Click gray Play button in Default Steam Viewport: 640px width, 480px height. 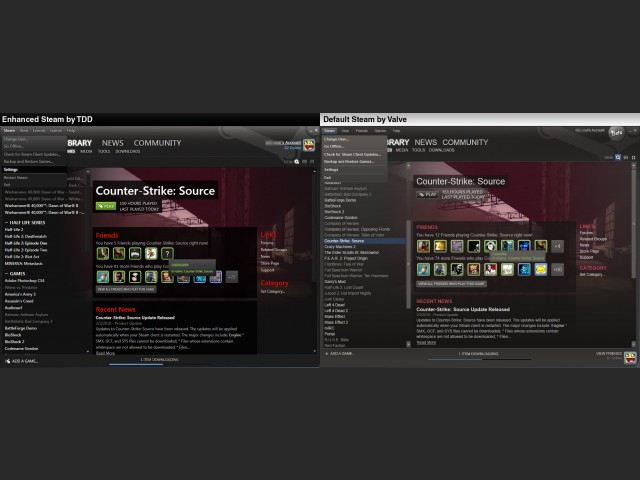pyautogui.click(x=427, y=195)
